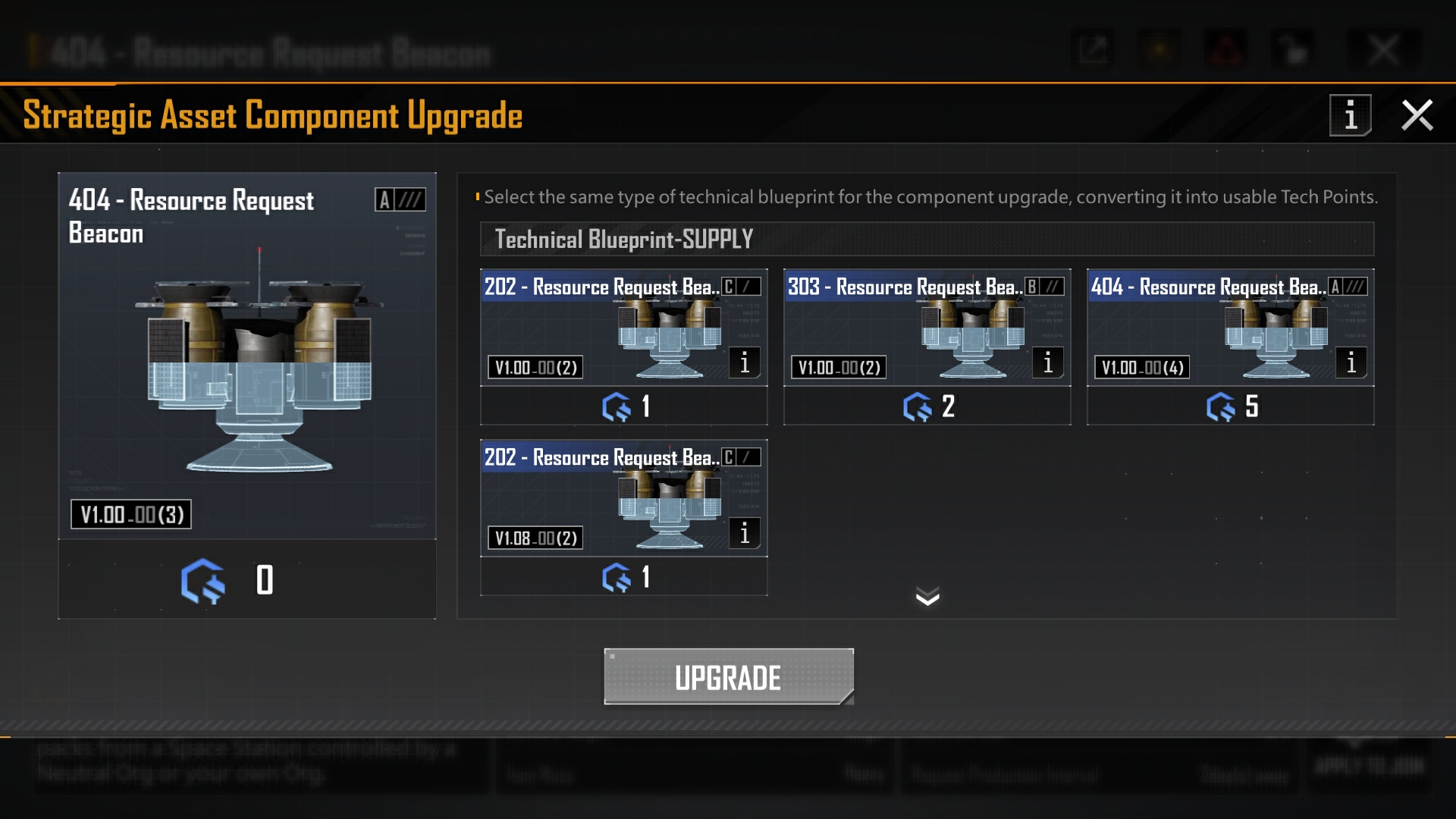
Task: Close the Strategic Asset Component Upgrade dialog
Action: pyautogui.click(x=1417, y=115)
